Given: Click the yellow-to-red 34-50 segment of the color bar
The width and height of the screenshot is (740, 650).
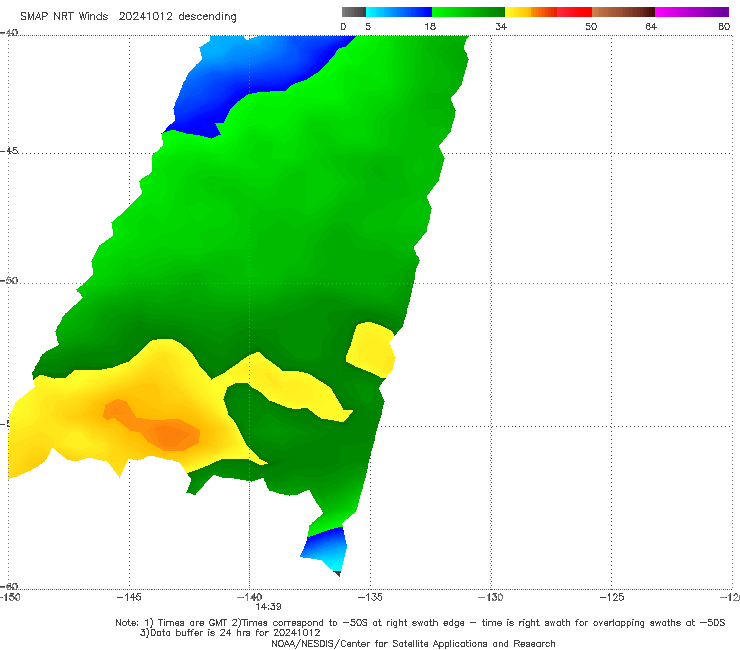Looking at the screenshot, I should pos(548,12).
